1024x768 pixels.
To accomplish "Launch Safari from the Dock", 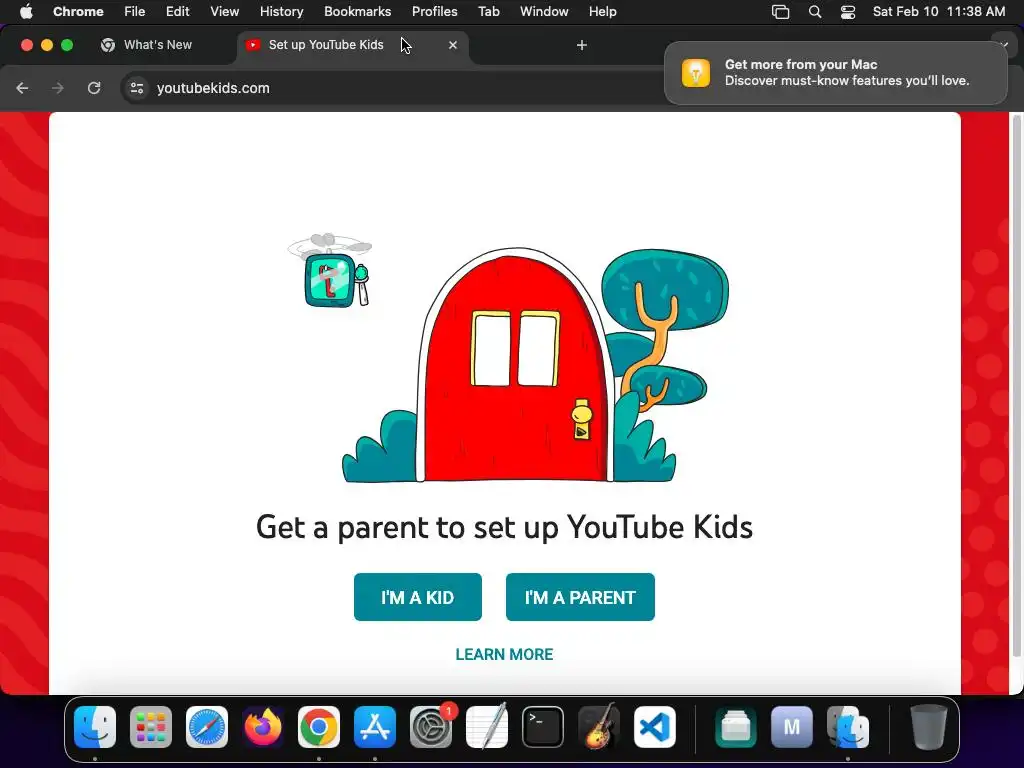I will point(207,727).
